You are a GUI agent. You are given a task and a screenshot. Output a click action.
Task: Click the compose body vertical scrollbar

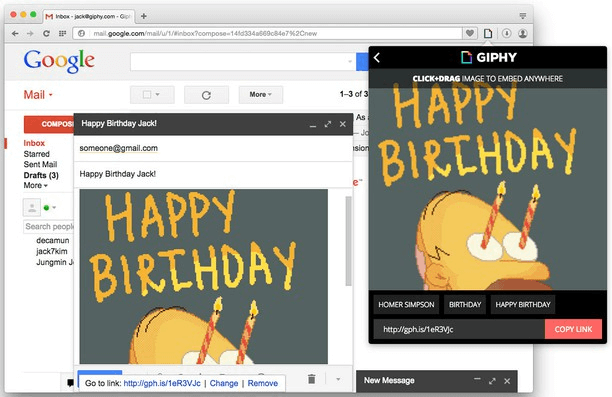coord(348,241)
